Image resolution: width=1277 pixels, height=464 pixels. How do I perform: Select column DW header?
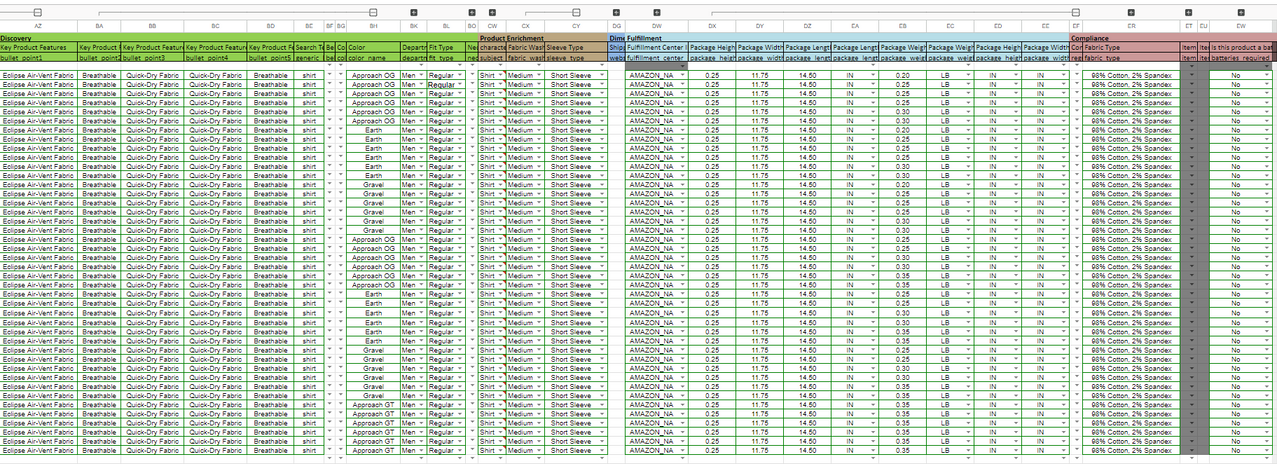(x=656, y=26)
